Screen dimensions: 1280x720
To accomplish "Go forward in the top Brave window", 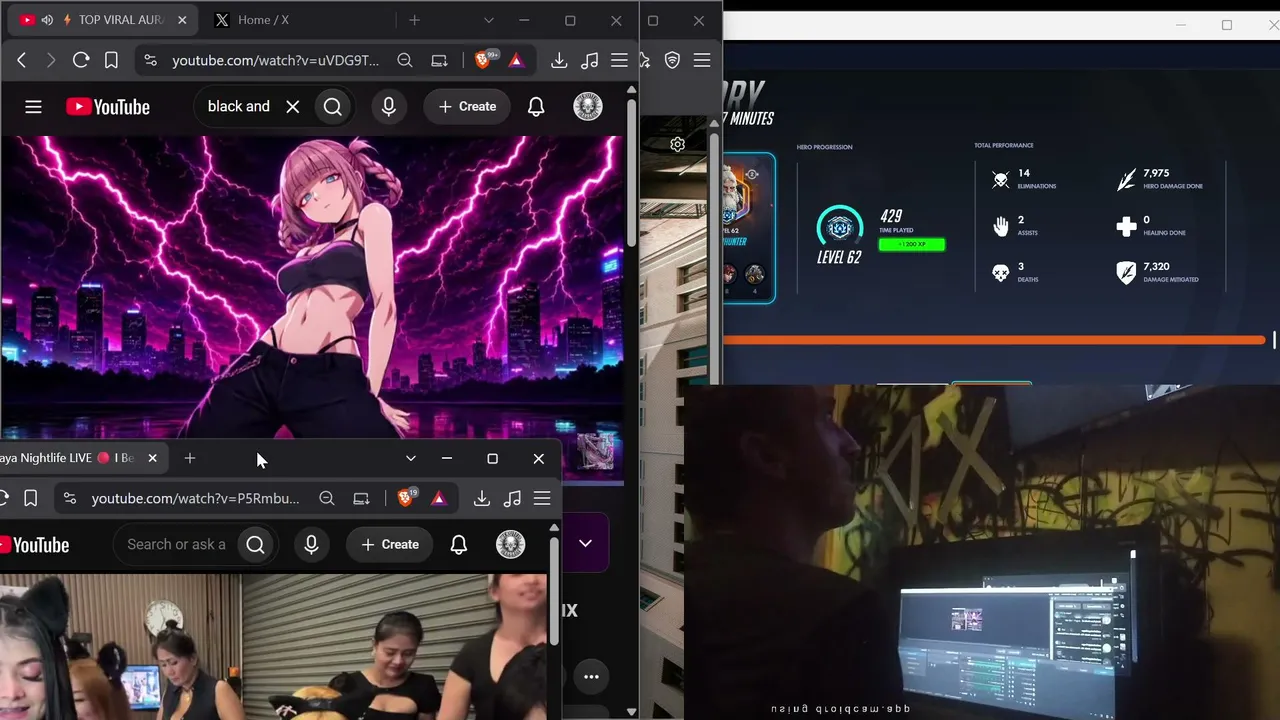I will (51, 61).
